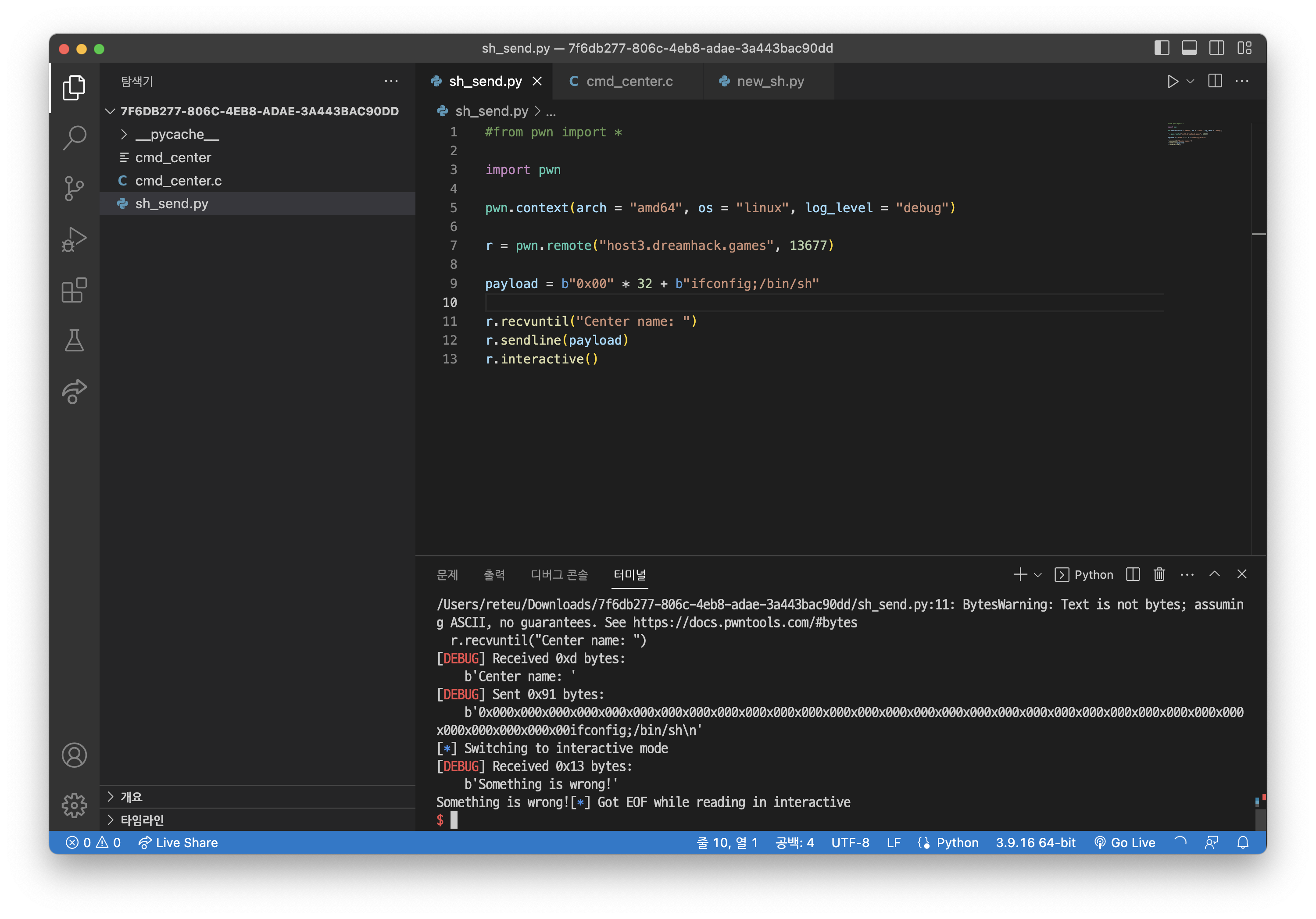The image size is (1316, 919).
Task: Open cmd_center.c file in explorer
Action: [178, 181]
